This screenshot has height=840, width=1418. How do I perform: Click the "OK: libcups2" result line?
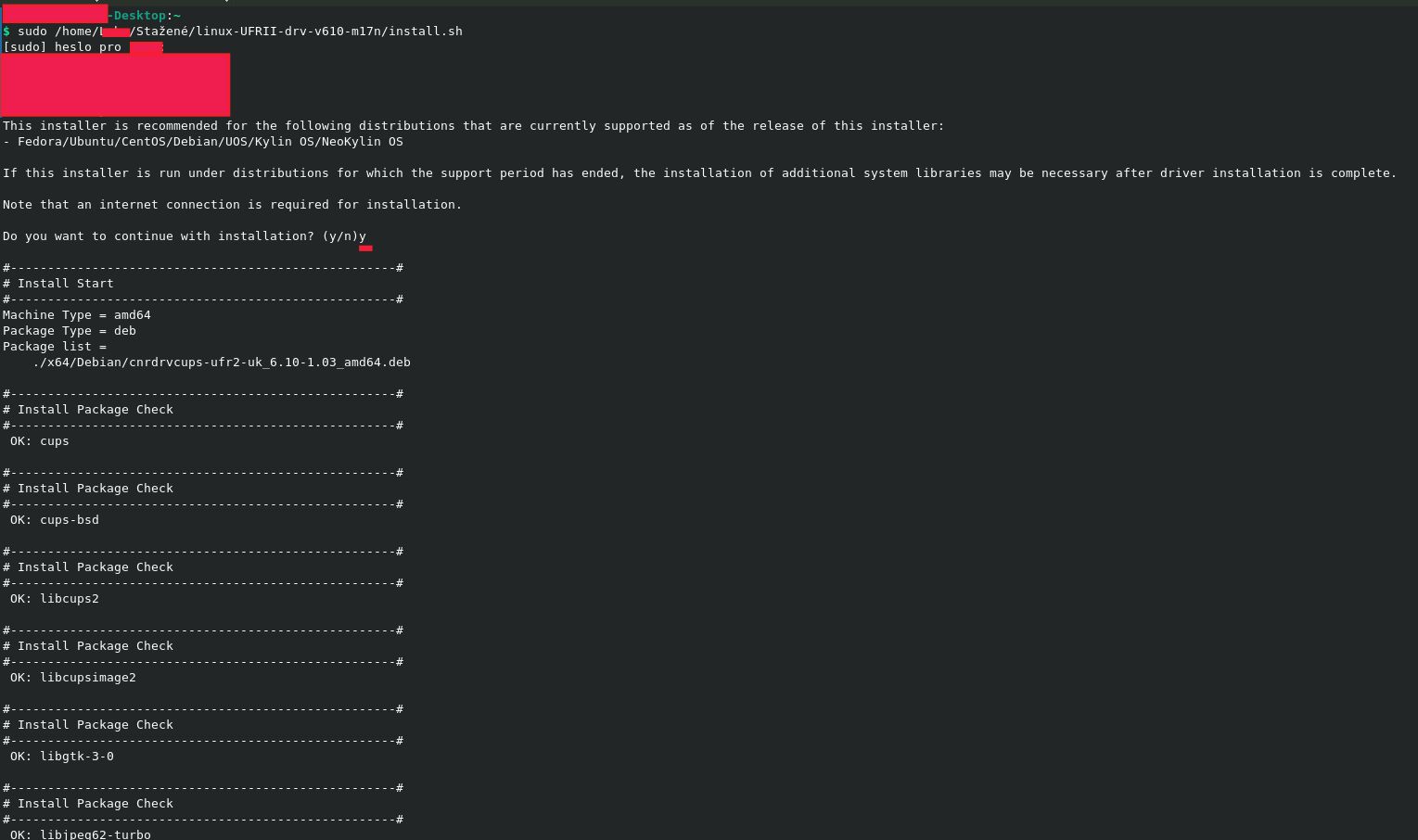pyautogui.click(x=55, y=599)
